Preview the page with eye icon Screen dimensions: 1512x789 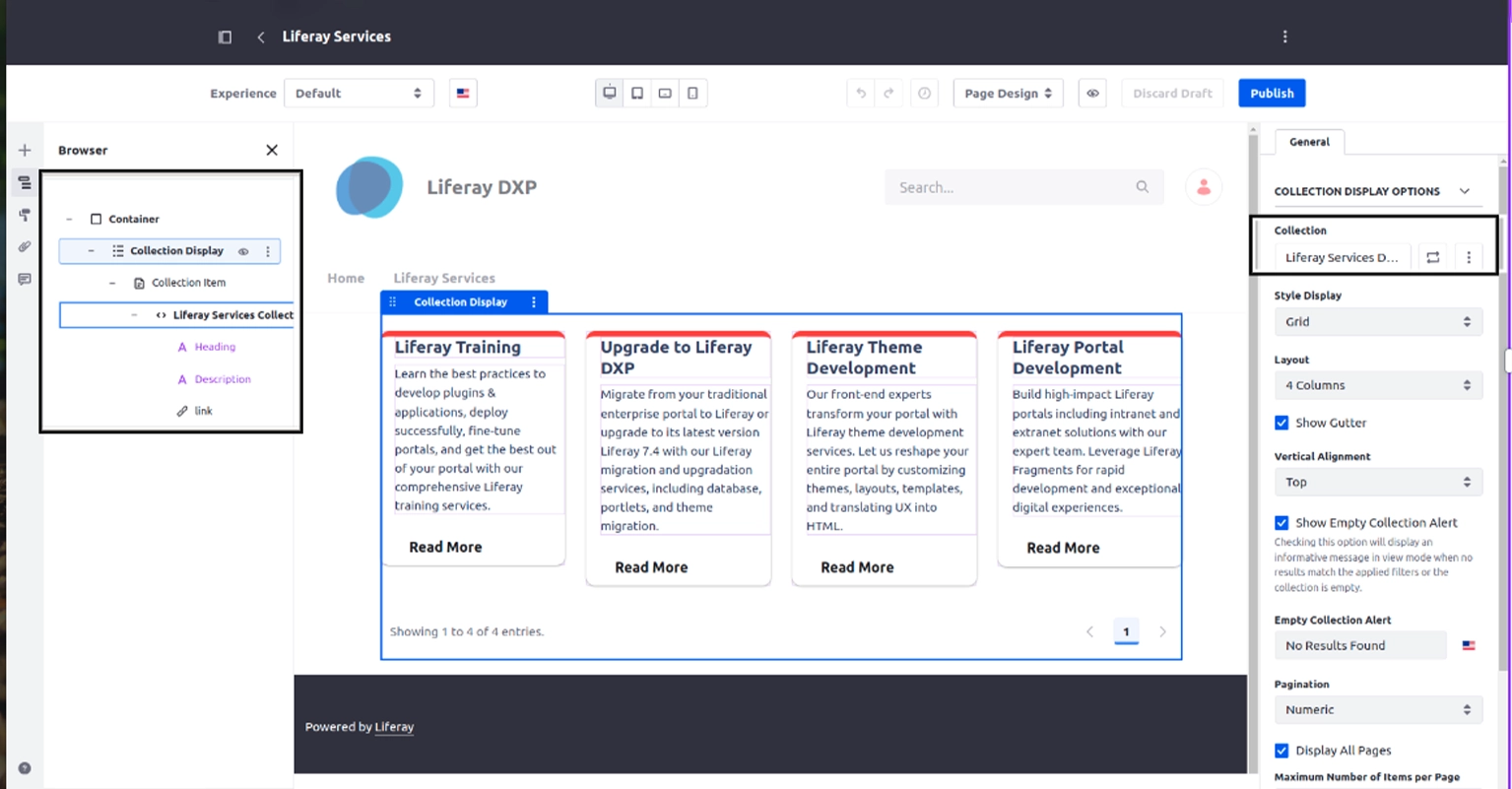1092,94
